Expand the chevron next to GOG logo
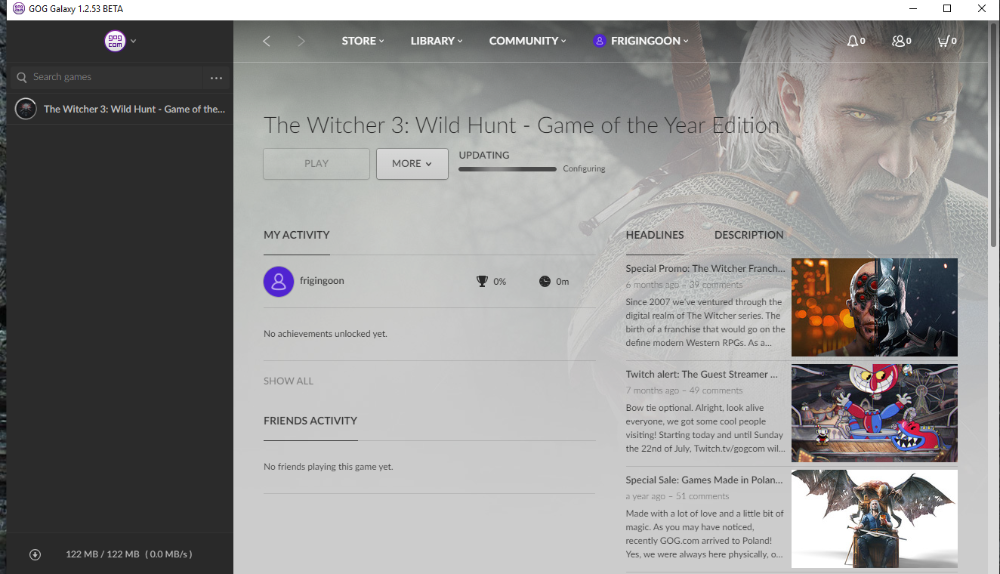The image size is (1000, 574). [x=133, y=41]
